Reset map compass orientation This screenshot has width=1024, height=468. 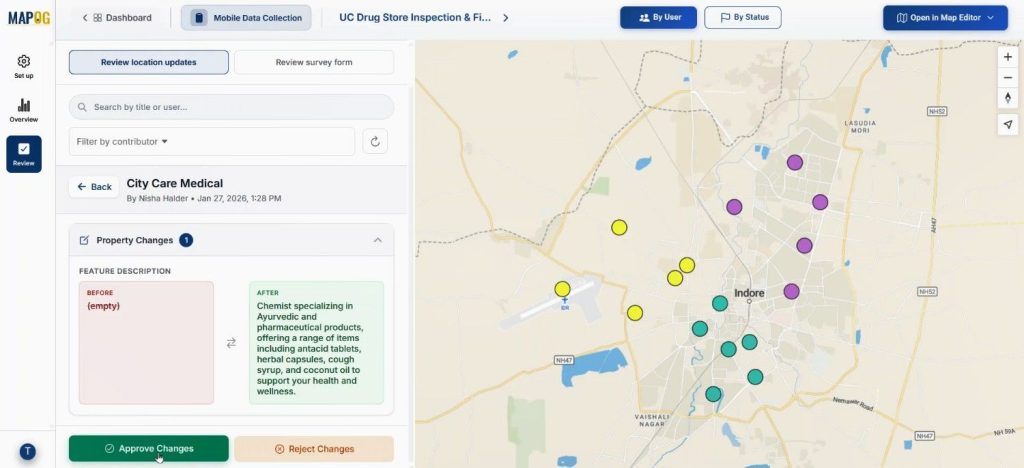tap(1008, 99)
